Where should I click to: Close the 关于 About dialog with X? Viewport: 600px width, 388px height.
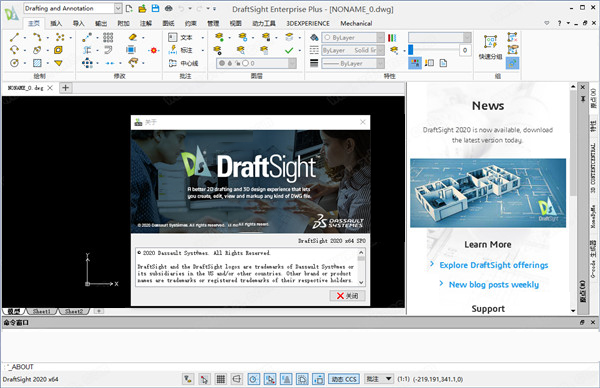pyautogui.click(x=363, y=122)
